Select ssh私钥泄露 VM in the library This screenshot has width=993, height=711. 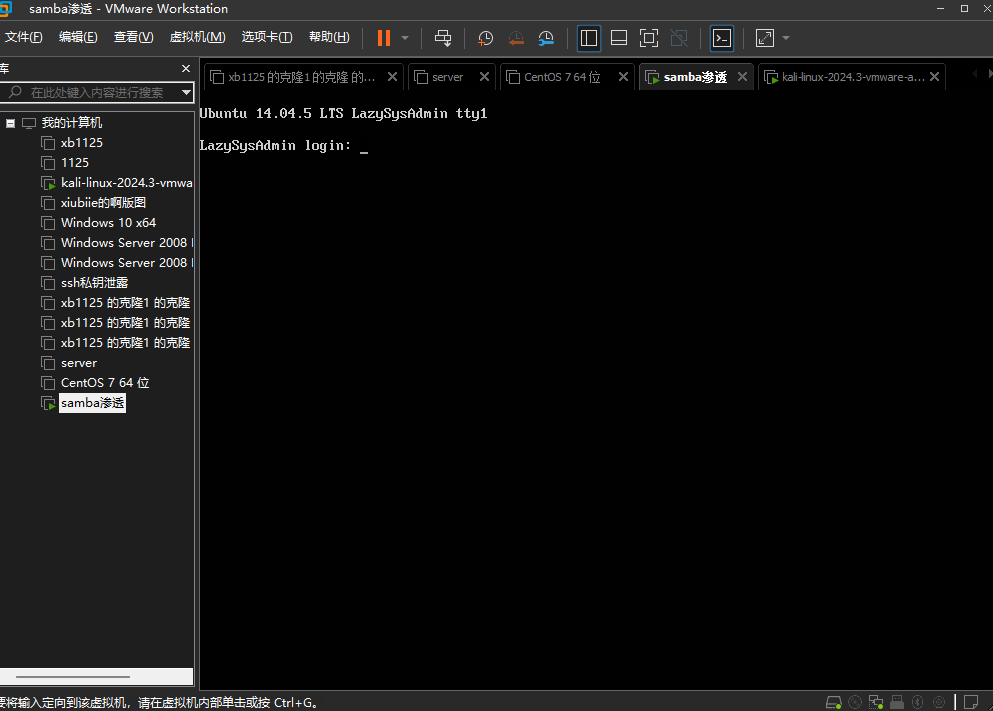click(x=94, y=283)
